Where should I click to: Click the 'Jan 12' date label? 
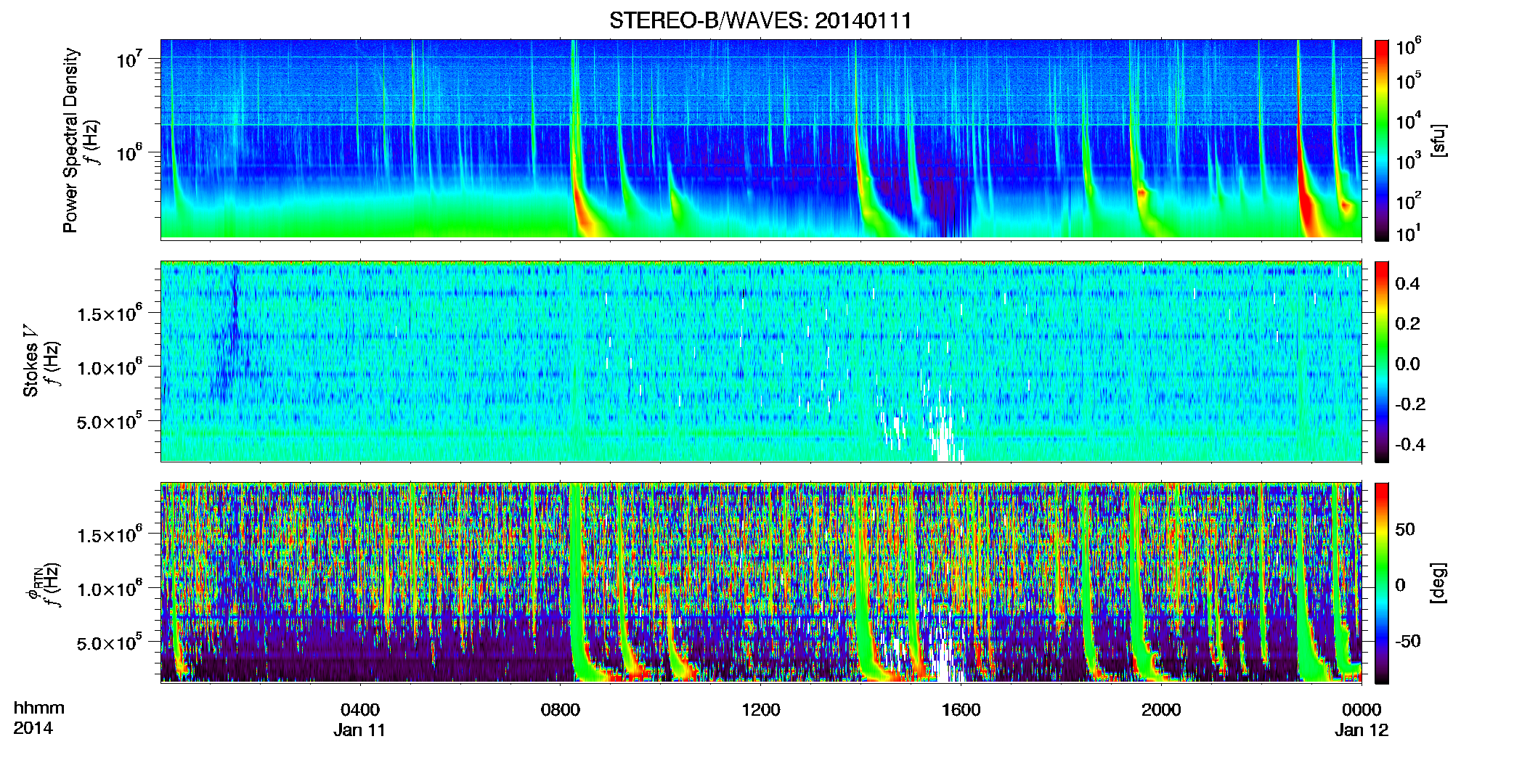pos(1362,730)
